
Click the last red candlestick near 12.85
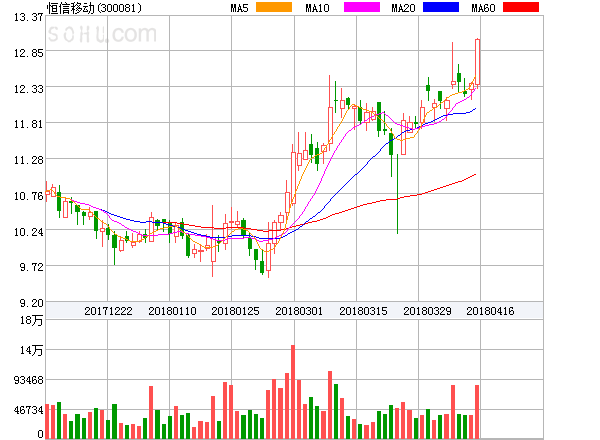click(x=478, y=62)
